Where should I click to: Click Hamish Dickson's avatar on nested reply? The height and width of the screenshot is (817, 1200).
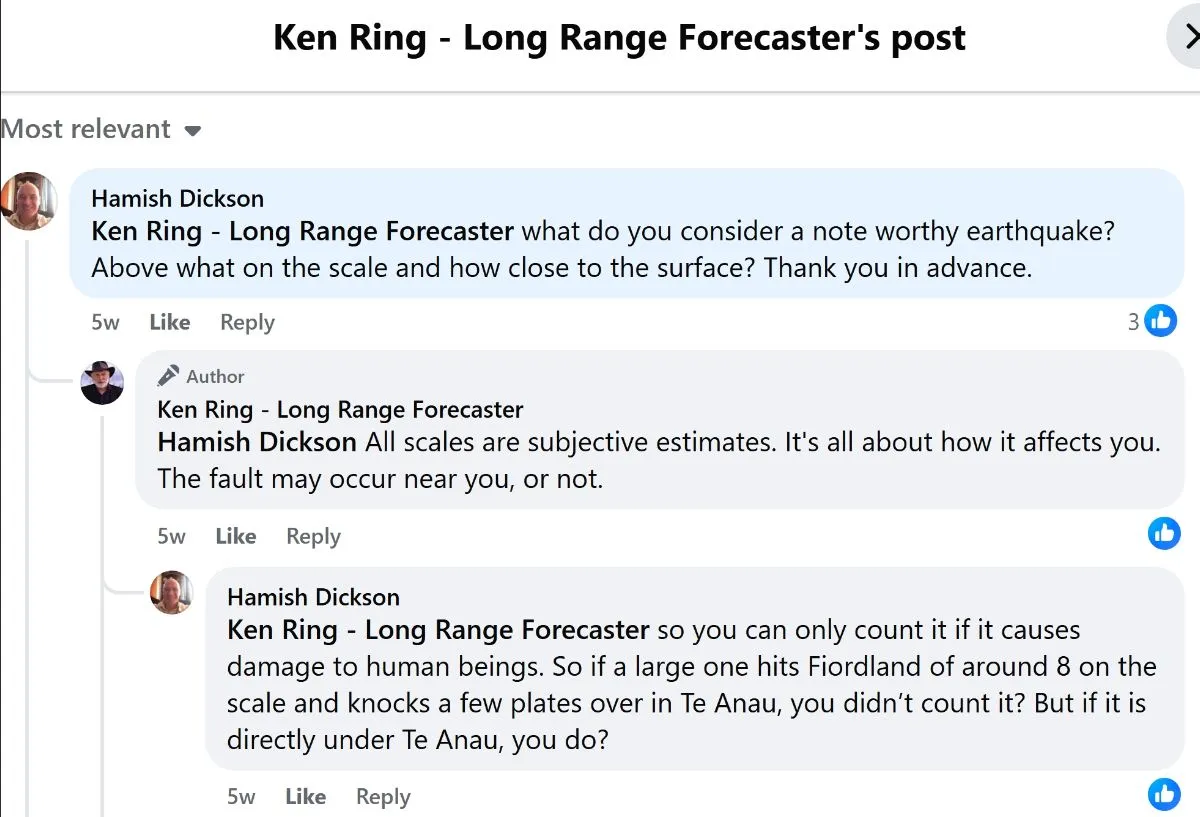click(x=171, y=592)
